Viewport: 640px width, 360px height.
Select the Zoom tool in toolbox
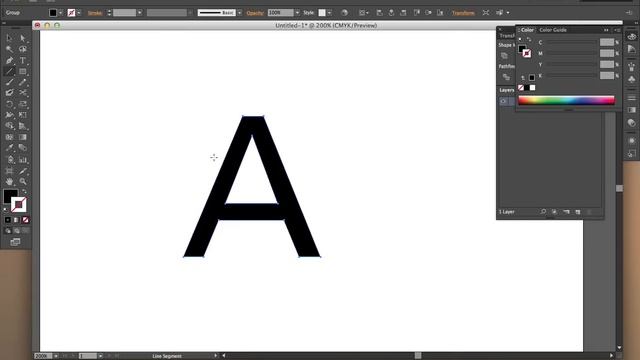pos(22,182)
